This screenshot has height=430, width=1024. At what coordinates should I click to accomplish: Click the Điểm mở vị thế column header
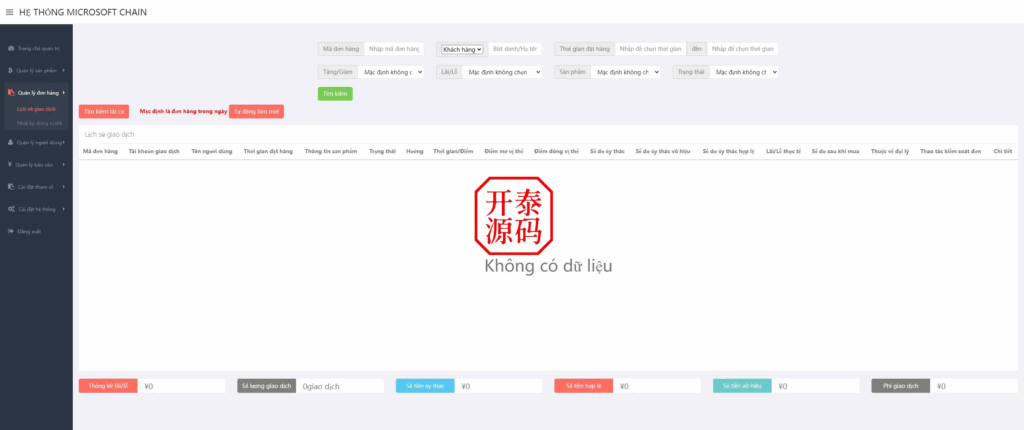504,152
